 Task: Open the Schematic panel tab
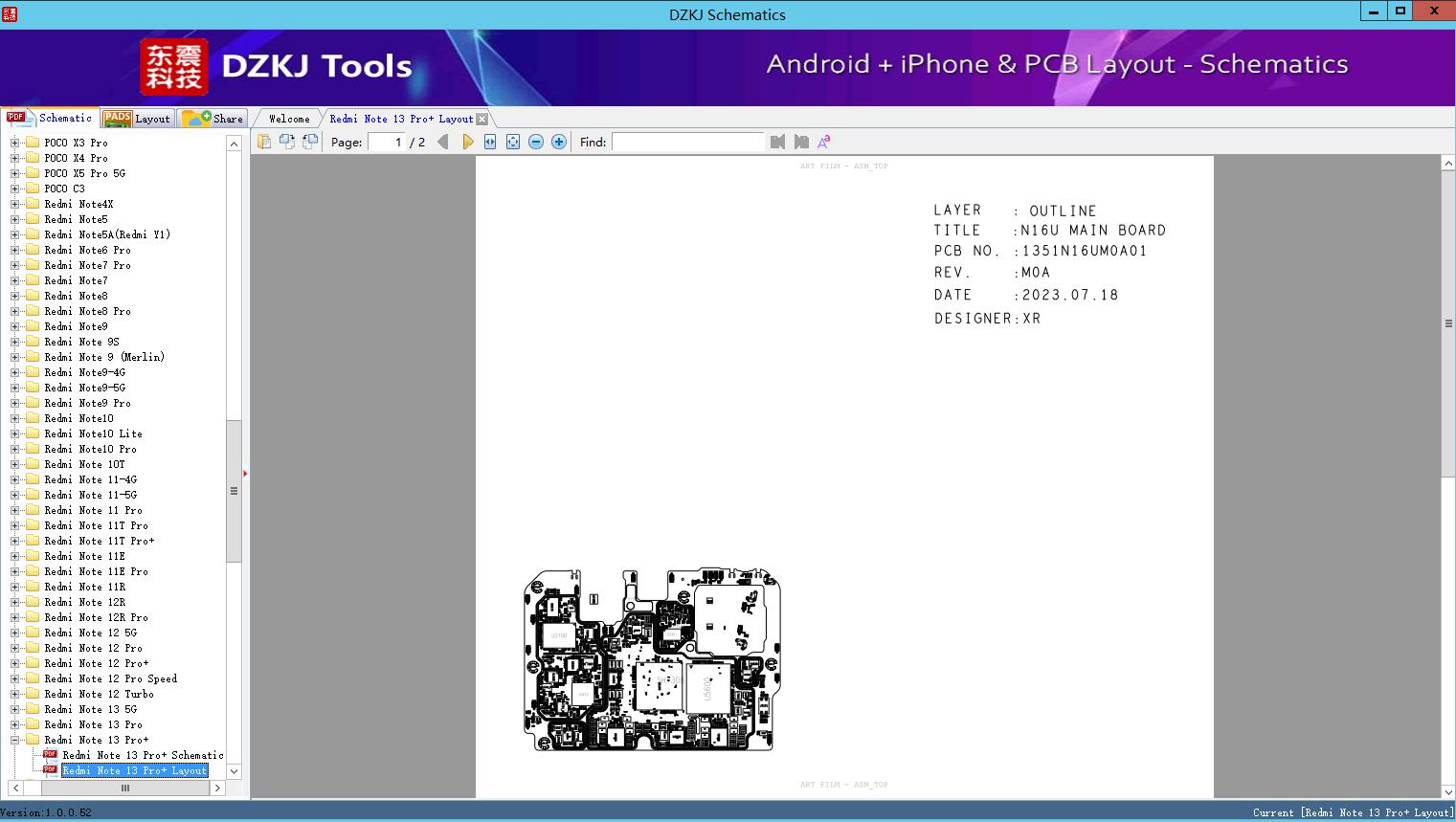(x=50, y=118)
